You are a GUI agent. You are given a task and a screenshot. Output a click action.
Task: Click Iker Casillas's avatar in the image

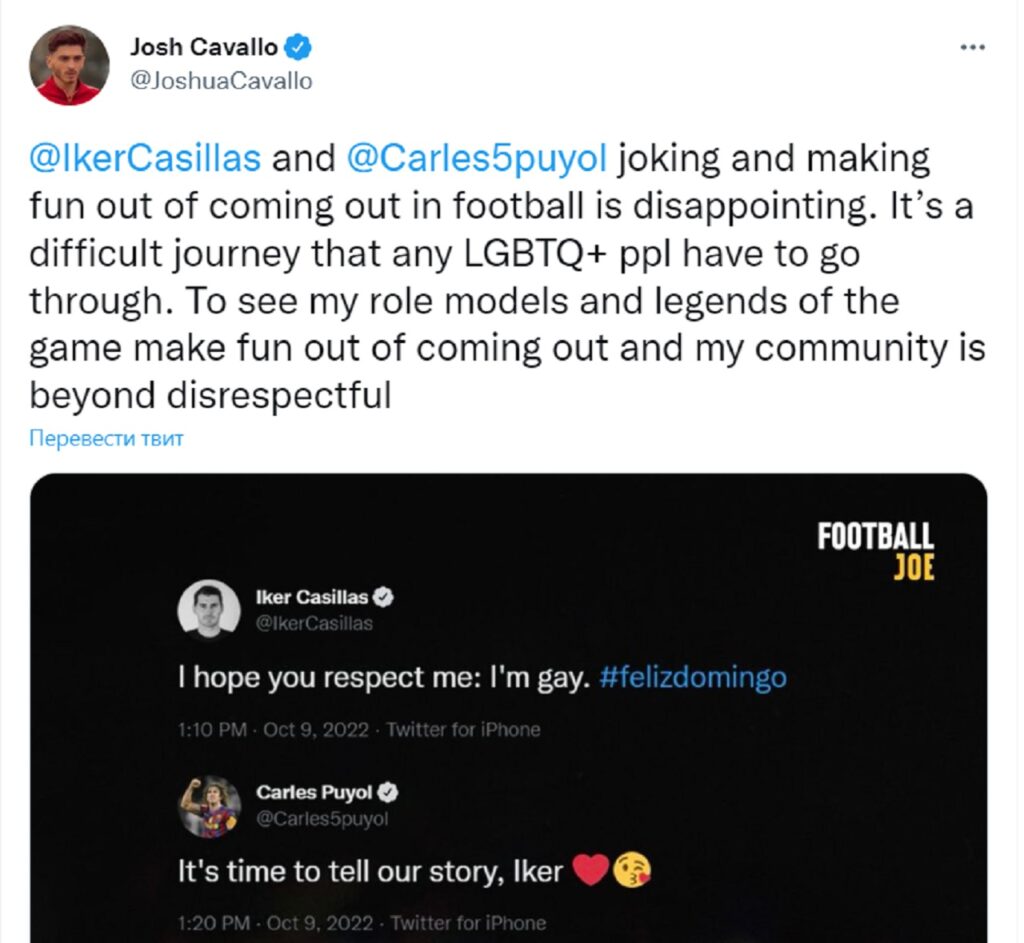[x=209, y=610]
